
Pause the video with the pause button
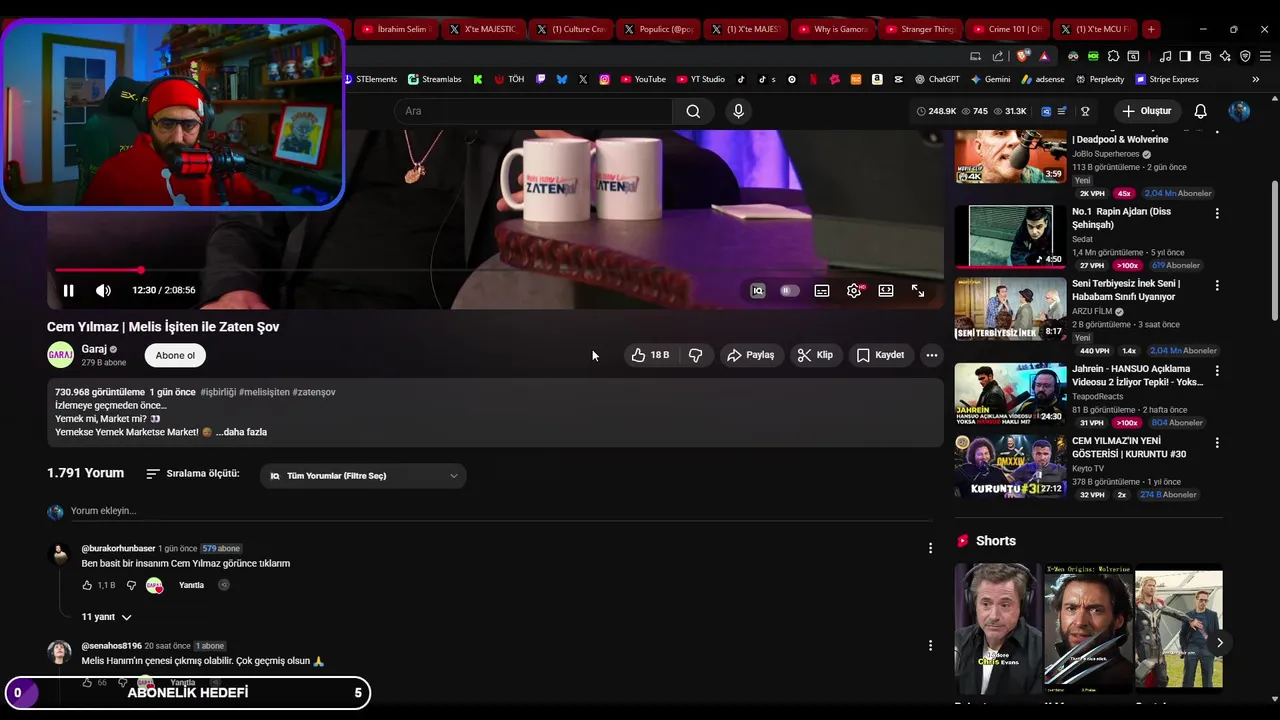tap(68, 291)
